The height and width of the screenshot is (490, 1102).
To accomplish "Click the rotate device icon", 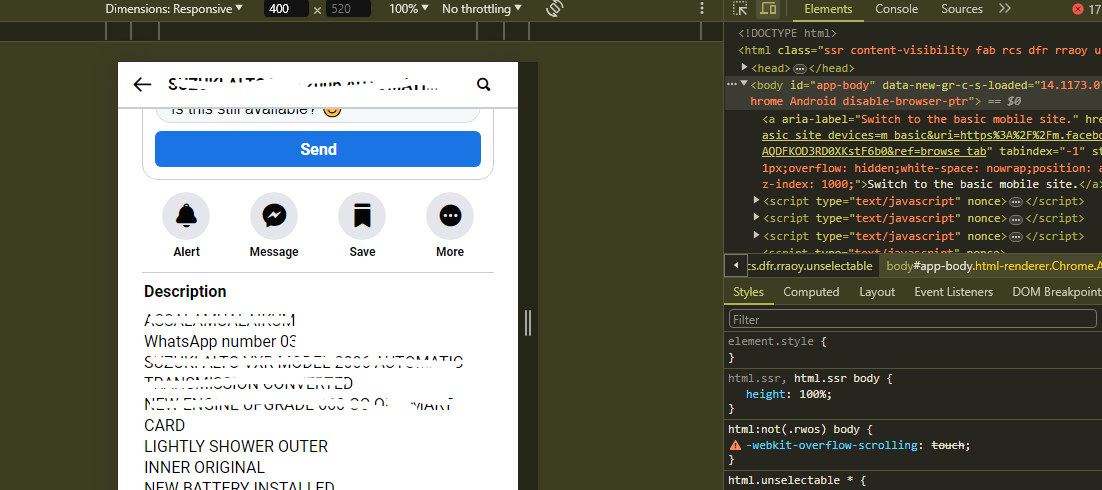I will point(555,9).
